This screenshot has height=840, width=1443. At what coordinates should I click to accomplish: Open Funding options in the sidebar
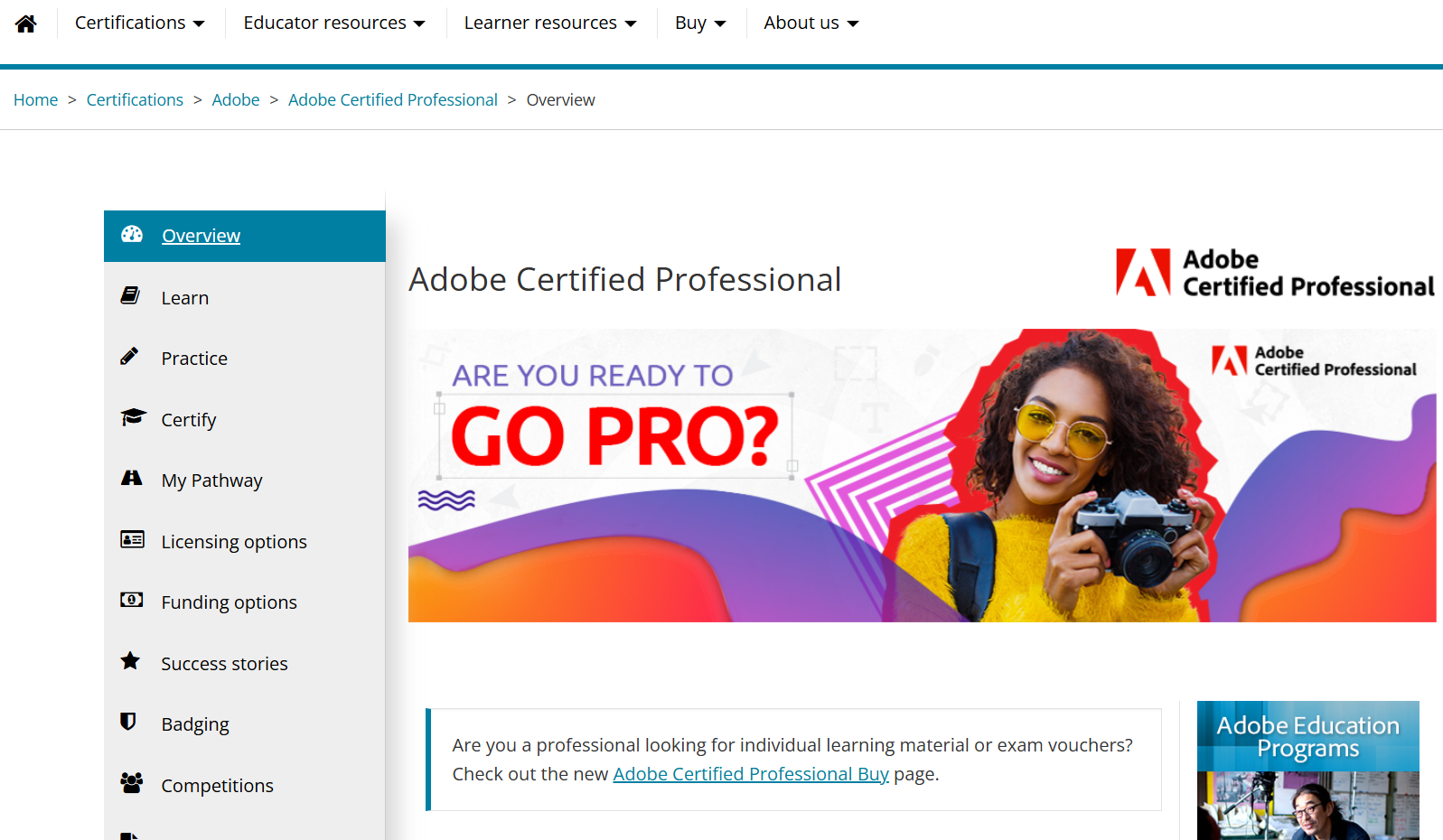pos(245,602)
